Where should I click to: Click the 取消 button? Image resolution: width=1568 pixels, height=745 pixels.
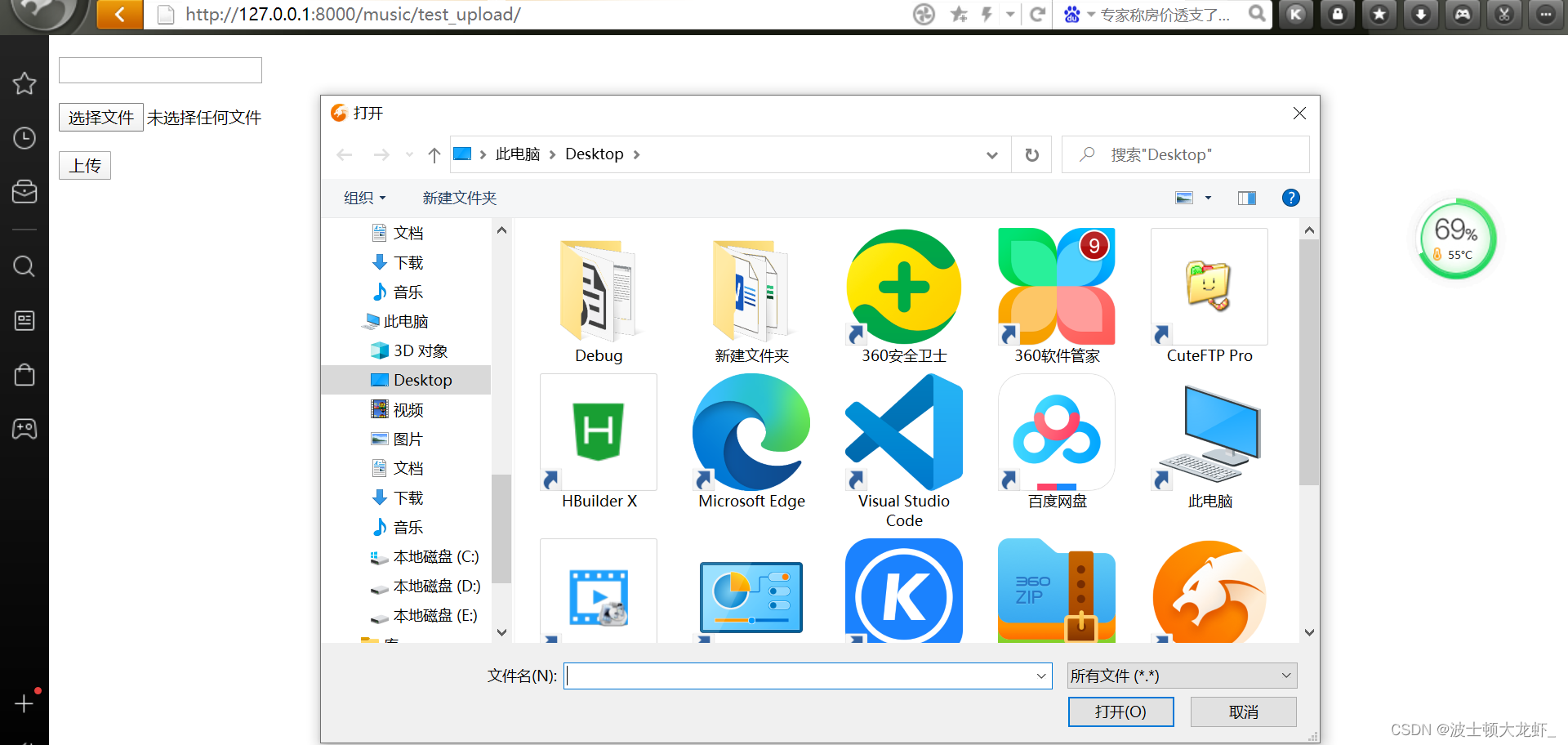[1243, 712]
